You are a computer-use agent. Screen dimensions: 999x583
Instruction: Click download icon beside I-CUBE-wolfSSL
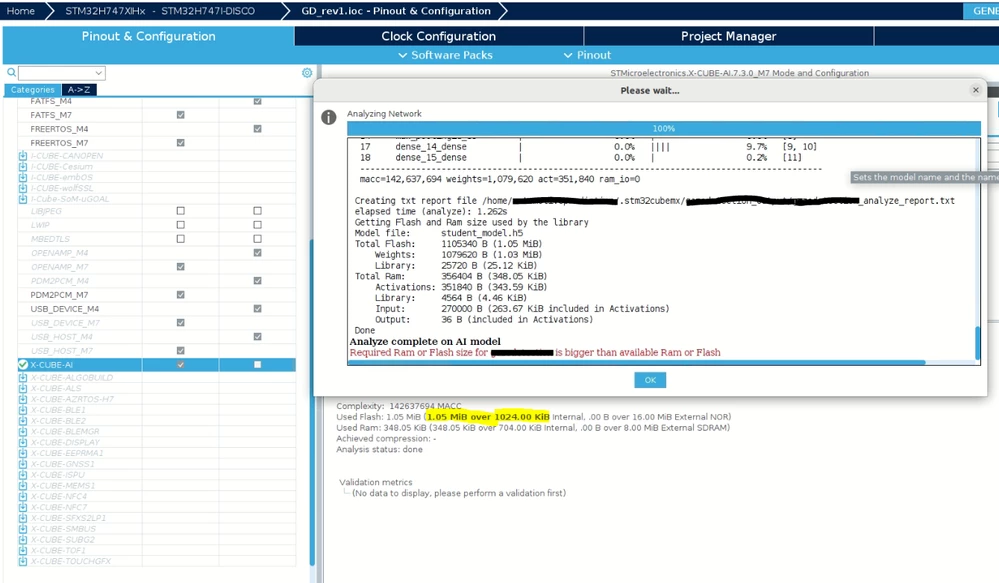pos(23,189)
